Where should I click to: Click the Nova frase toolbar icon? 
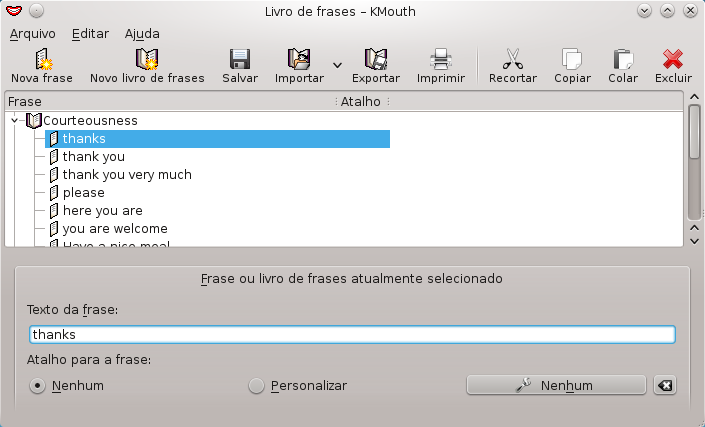point(41,60)
